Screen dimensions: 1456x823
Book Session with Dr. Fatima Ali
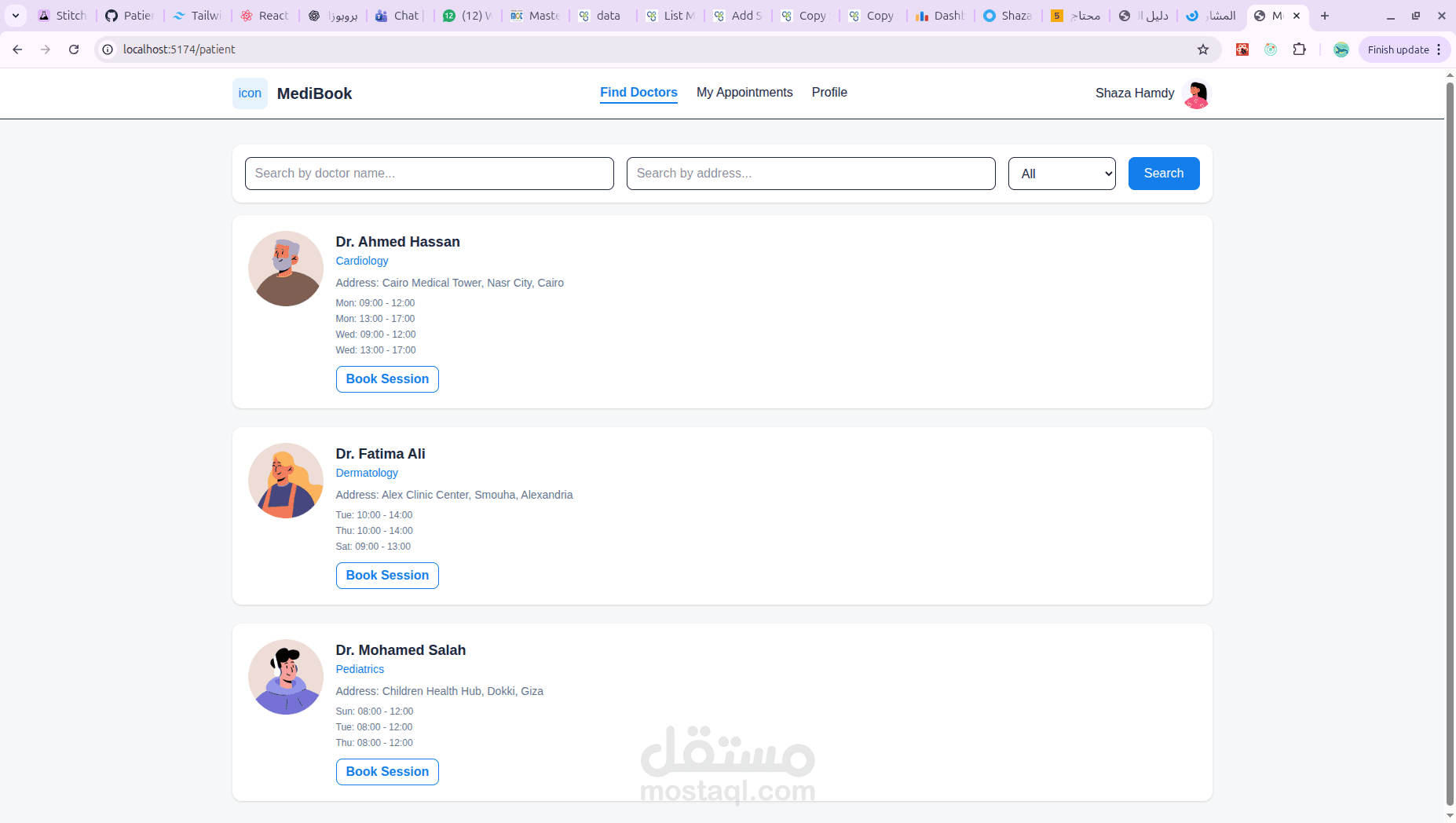[x=387, y=576]
